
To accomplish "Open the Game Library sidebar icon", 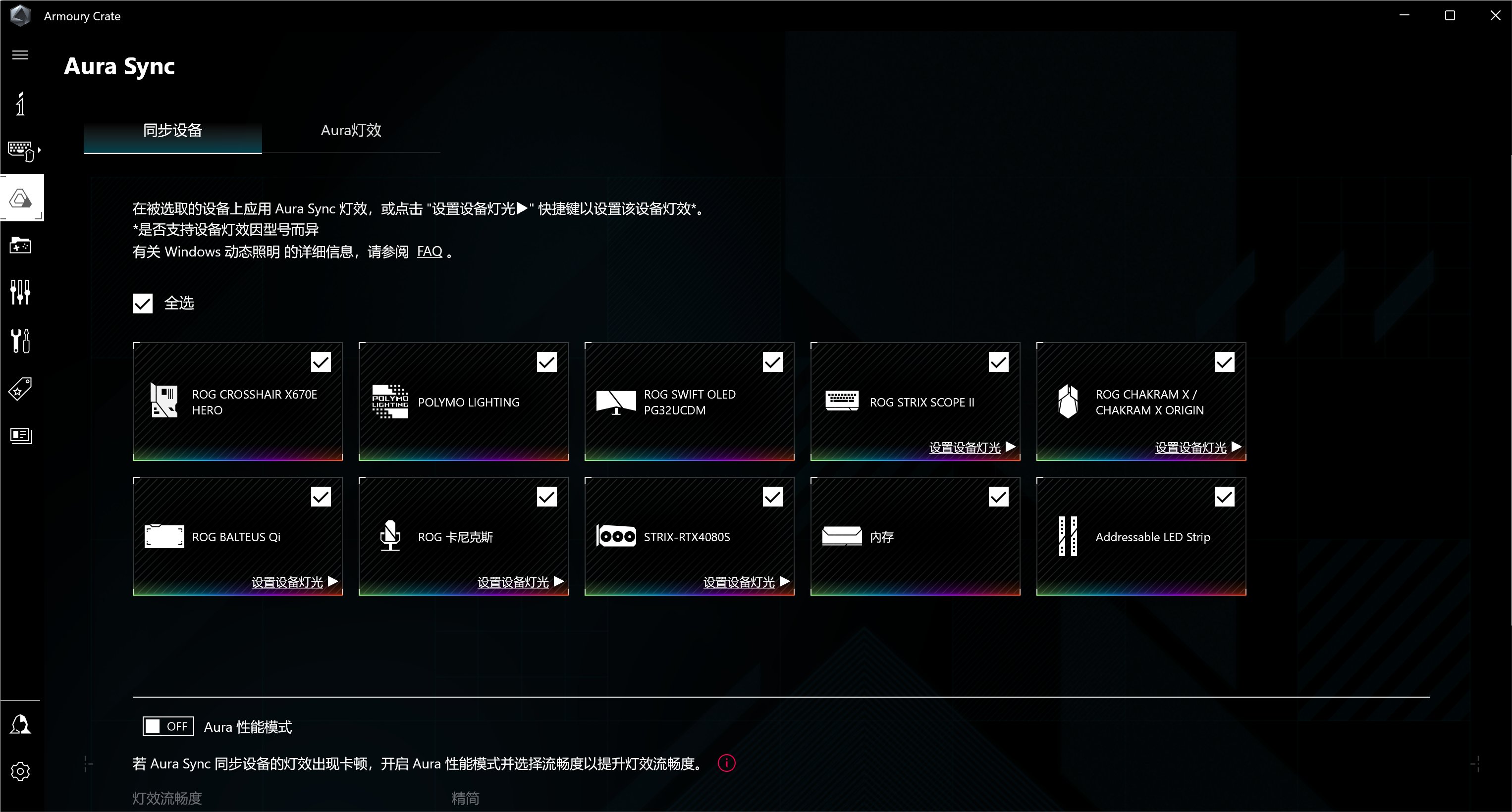I will click(20, 245).
